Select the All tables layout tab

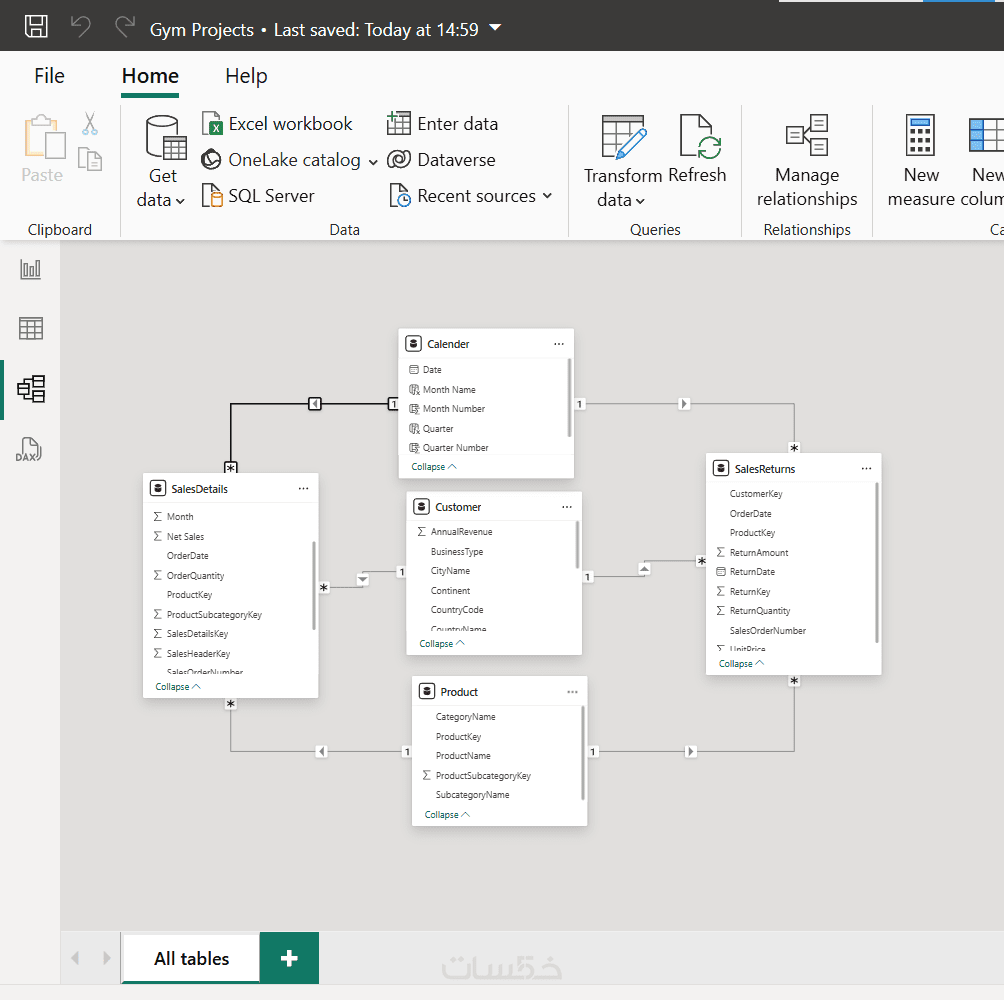pyautogui.click(x=191, y=958)
